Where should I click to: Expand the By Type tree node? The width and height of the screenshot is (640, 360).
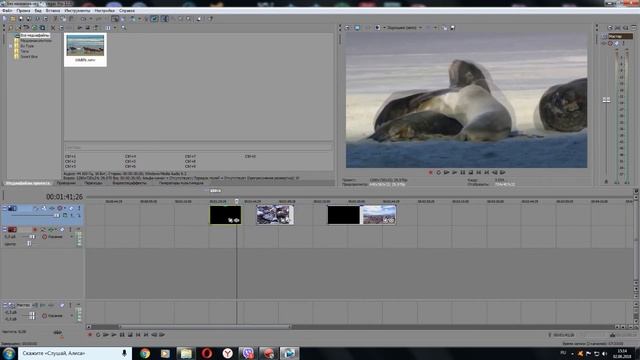[x=11, y=46]
